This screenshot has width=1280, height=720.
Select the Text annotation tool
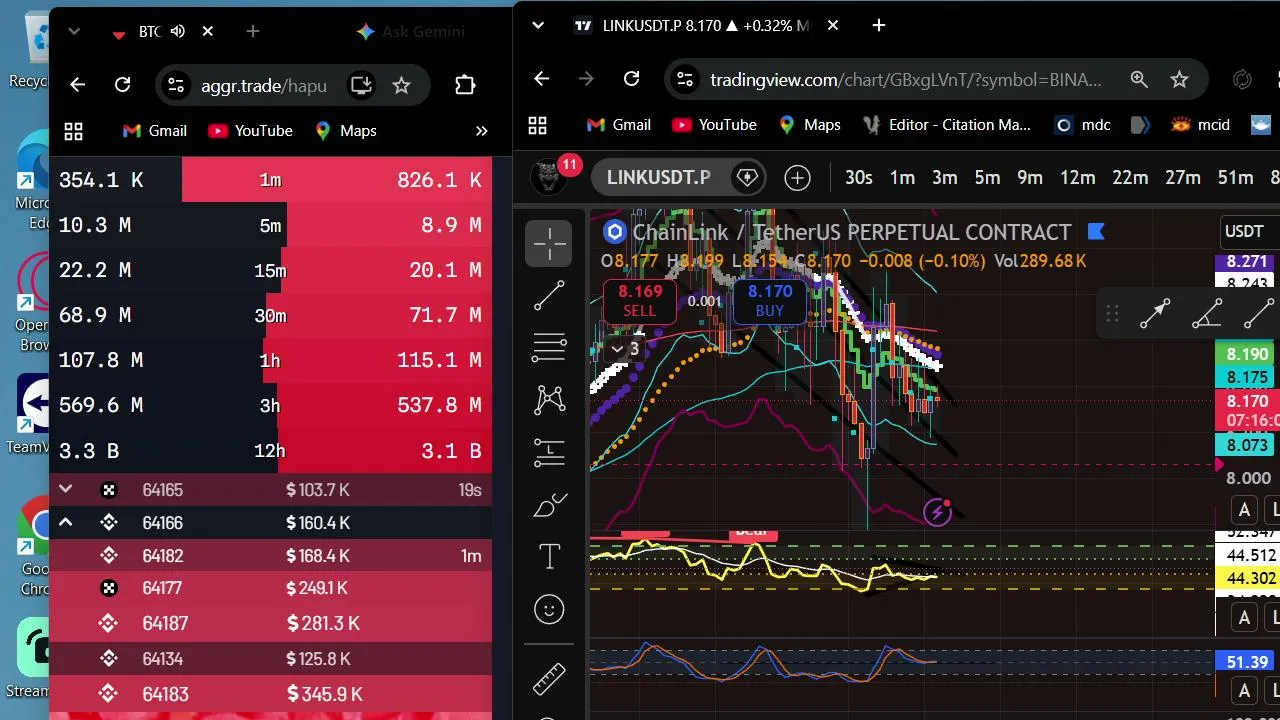pos(549,557)
